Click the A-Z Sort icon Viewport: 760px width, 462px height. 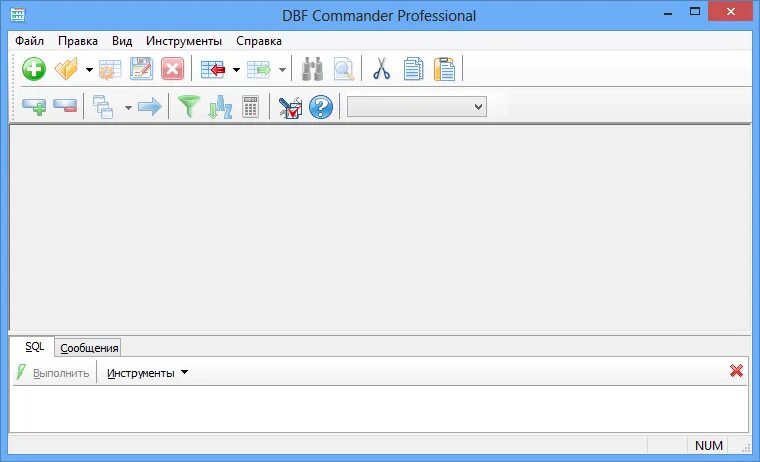(x=220, y=107)
